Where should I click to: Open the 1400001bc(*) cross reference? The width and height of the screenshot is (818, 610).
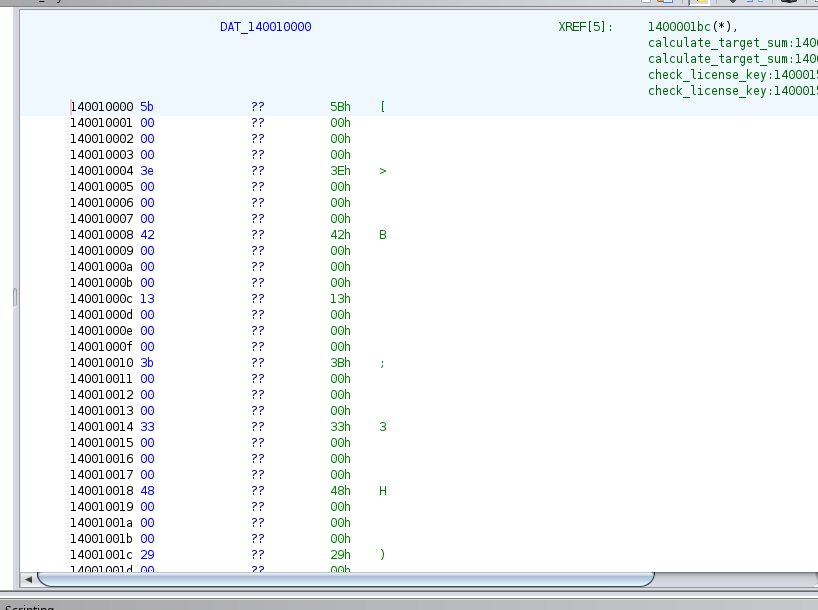693,27
